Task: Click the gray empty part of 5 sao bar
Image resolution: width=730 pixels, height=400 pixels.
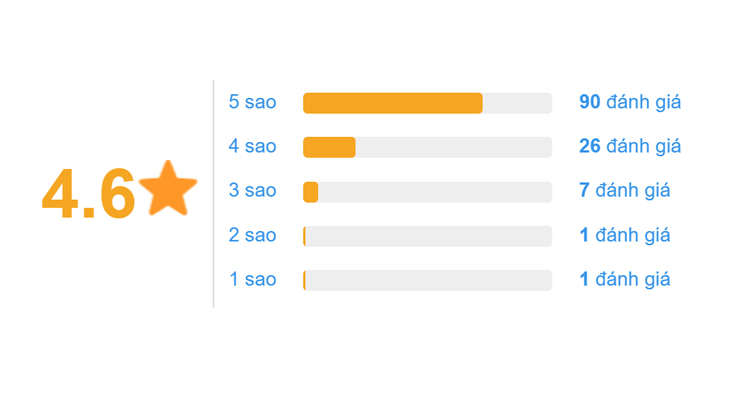Action: coord(517,103)
